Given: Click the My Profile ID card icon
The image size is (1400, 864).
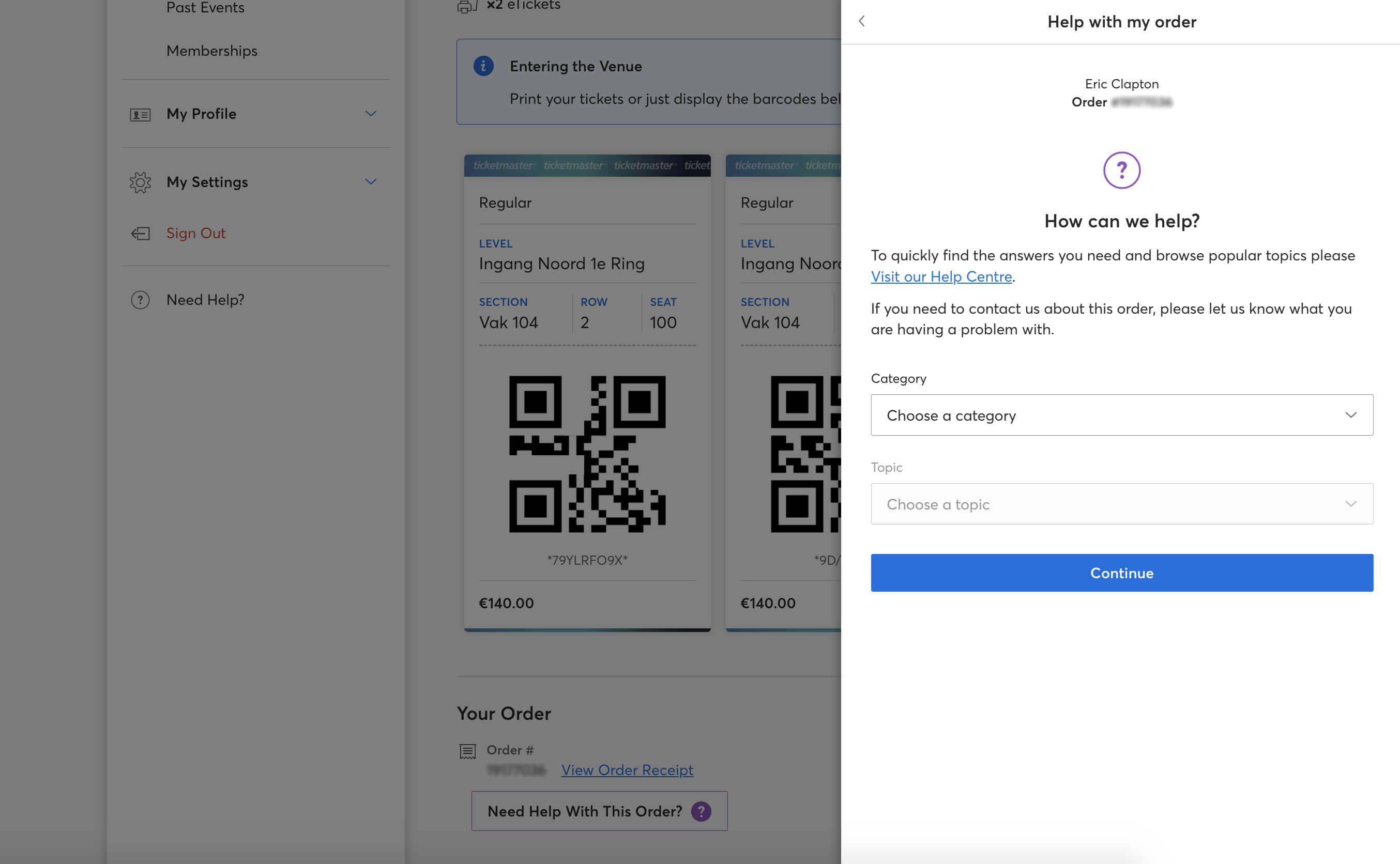Looking at the screenshot, I should click(x=140, y=114).
